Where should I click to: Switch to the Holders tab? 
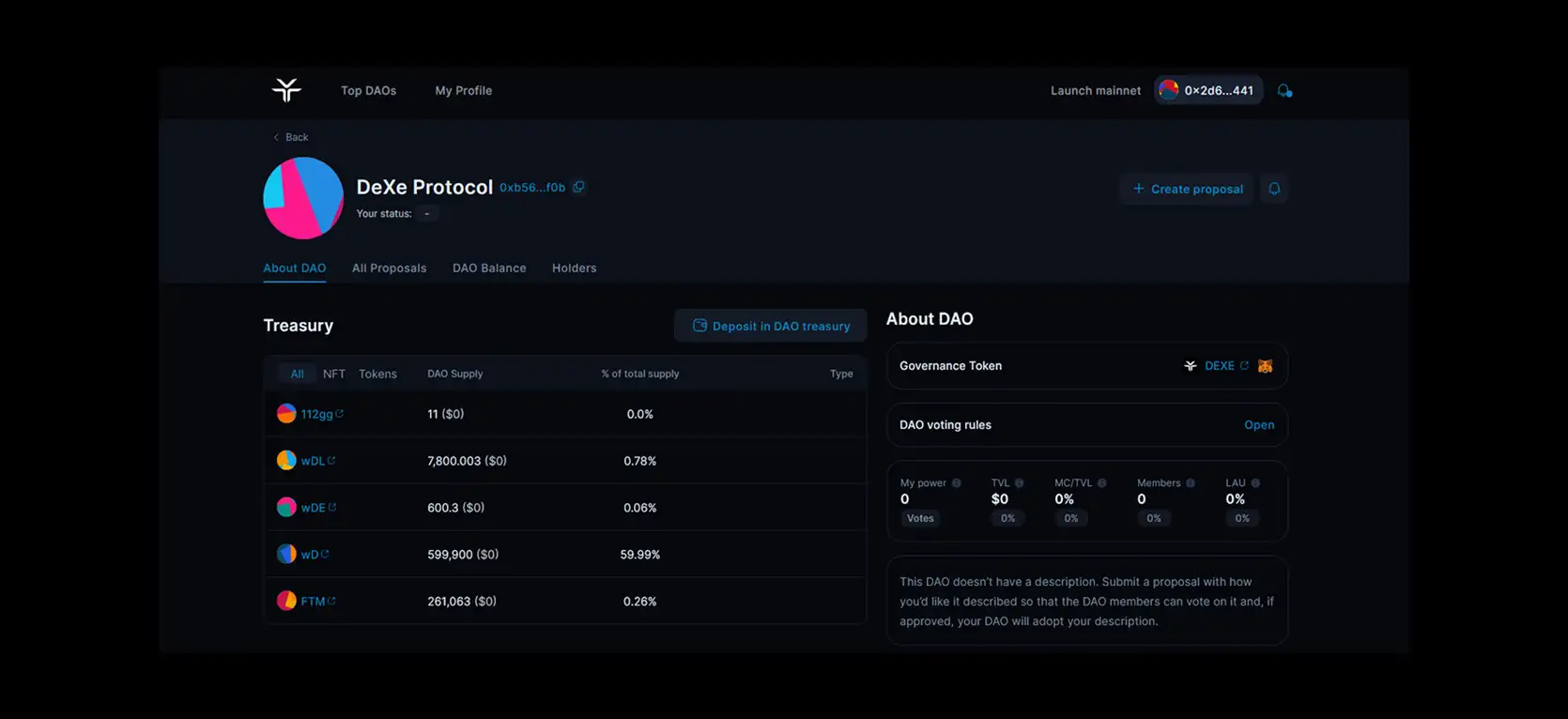point(574,268)
